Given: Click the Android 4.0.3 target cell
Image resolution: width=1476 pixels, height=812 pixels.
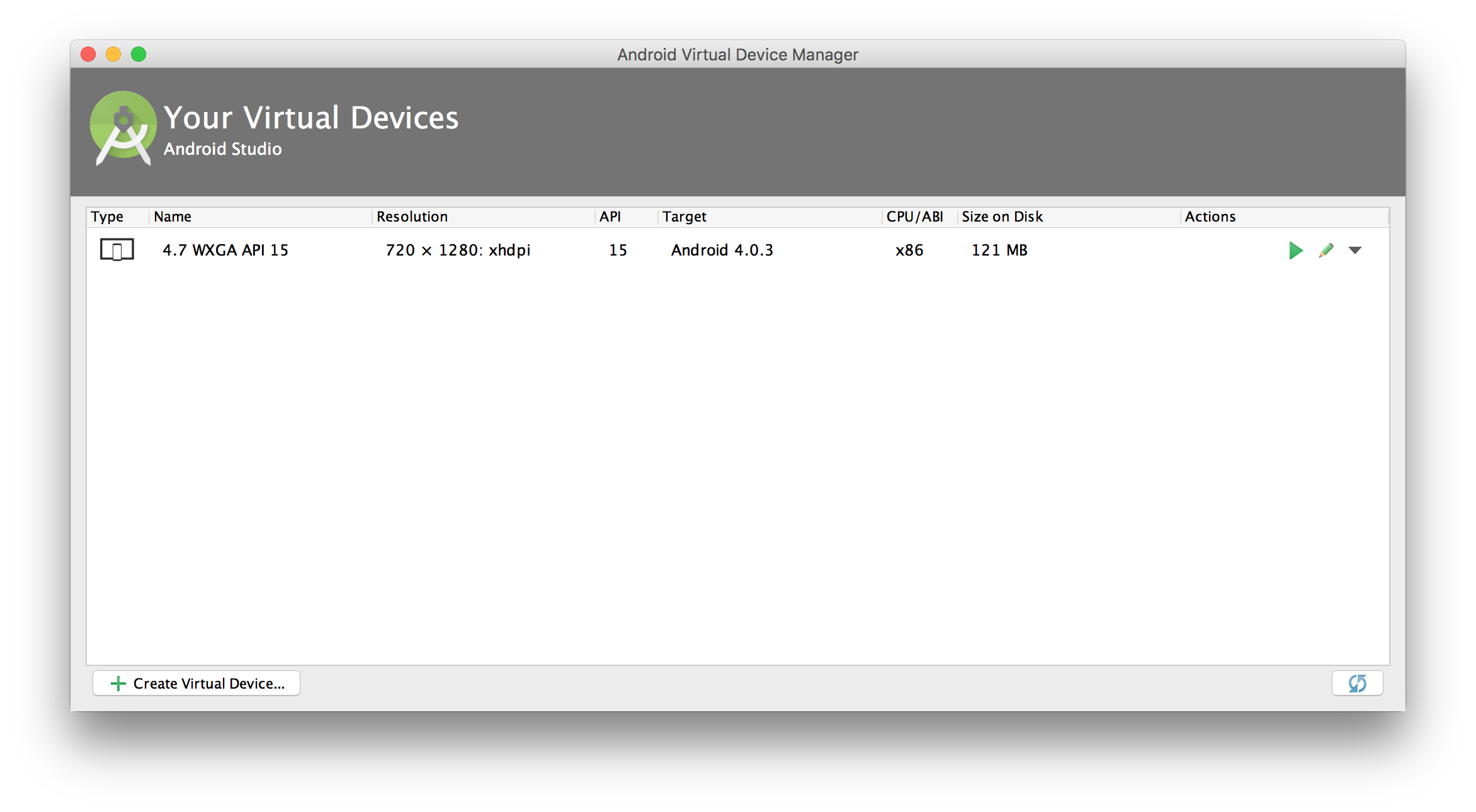Looking at the screenshot, I should (722, 251).
